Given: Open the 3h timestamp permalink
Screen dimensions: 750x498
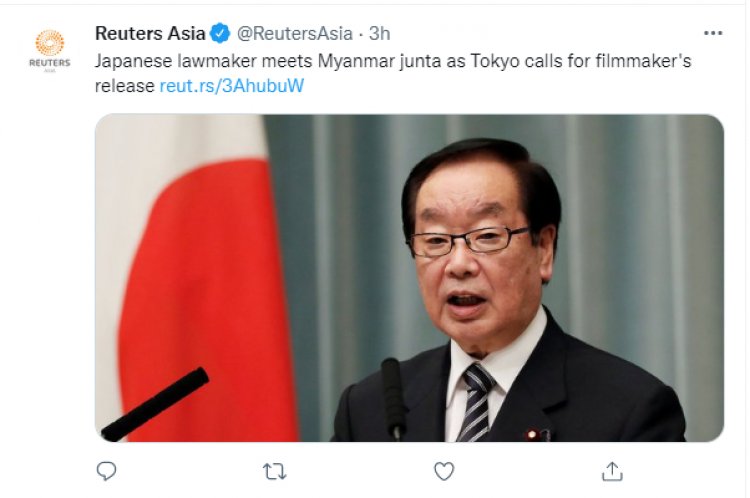Looking at the screenshot, I should click(380, 33).
